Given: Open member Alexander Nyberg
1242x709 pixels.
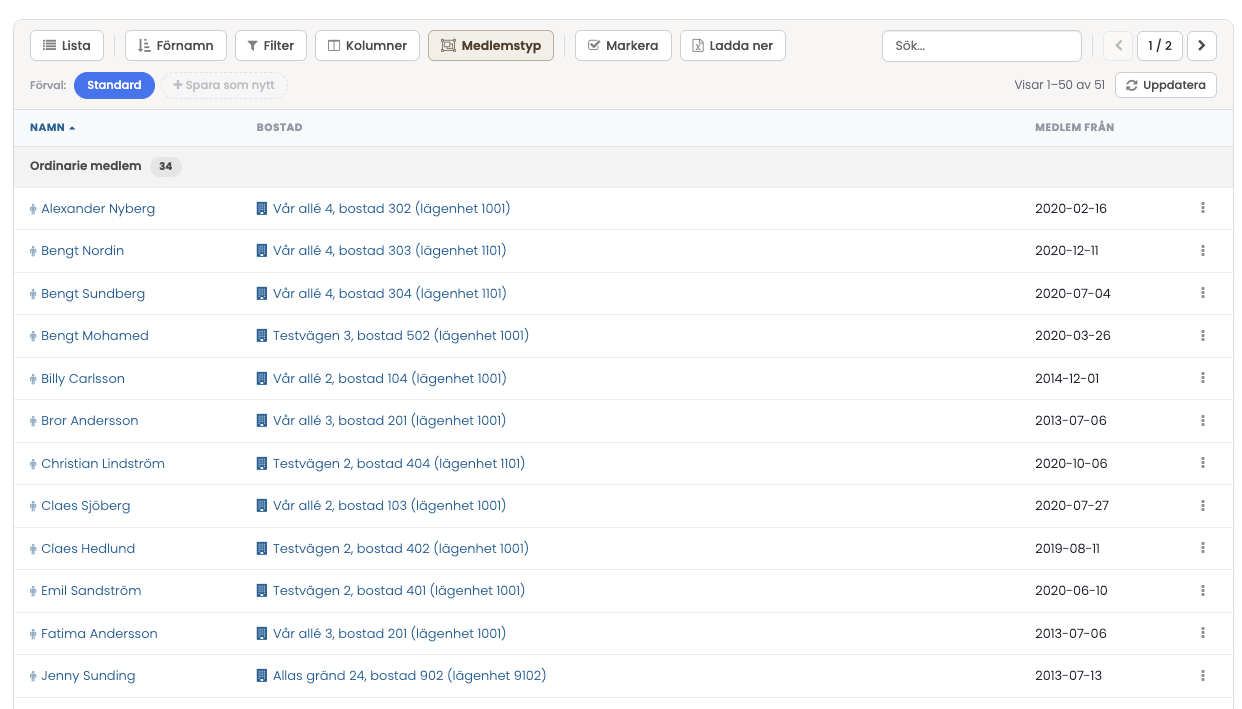Looking at the screenshot, I should (98, 209).
